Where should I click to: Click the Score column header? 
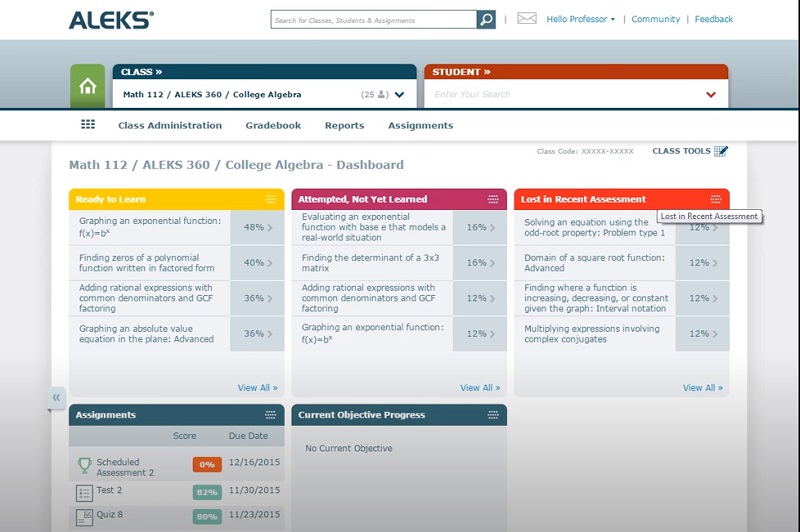pyautogui.click(x=184, y=436)
